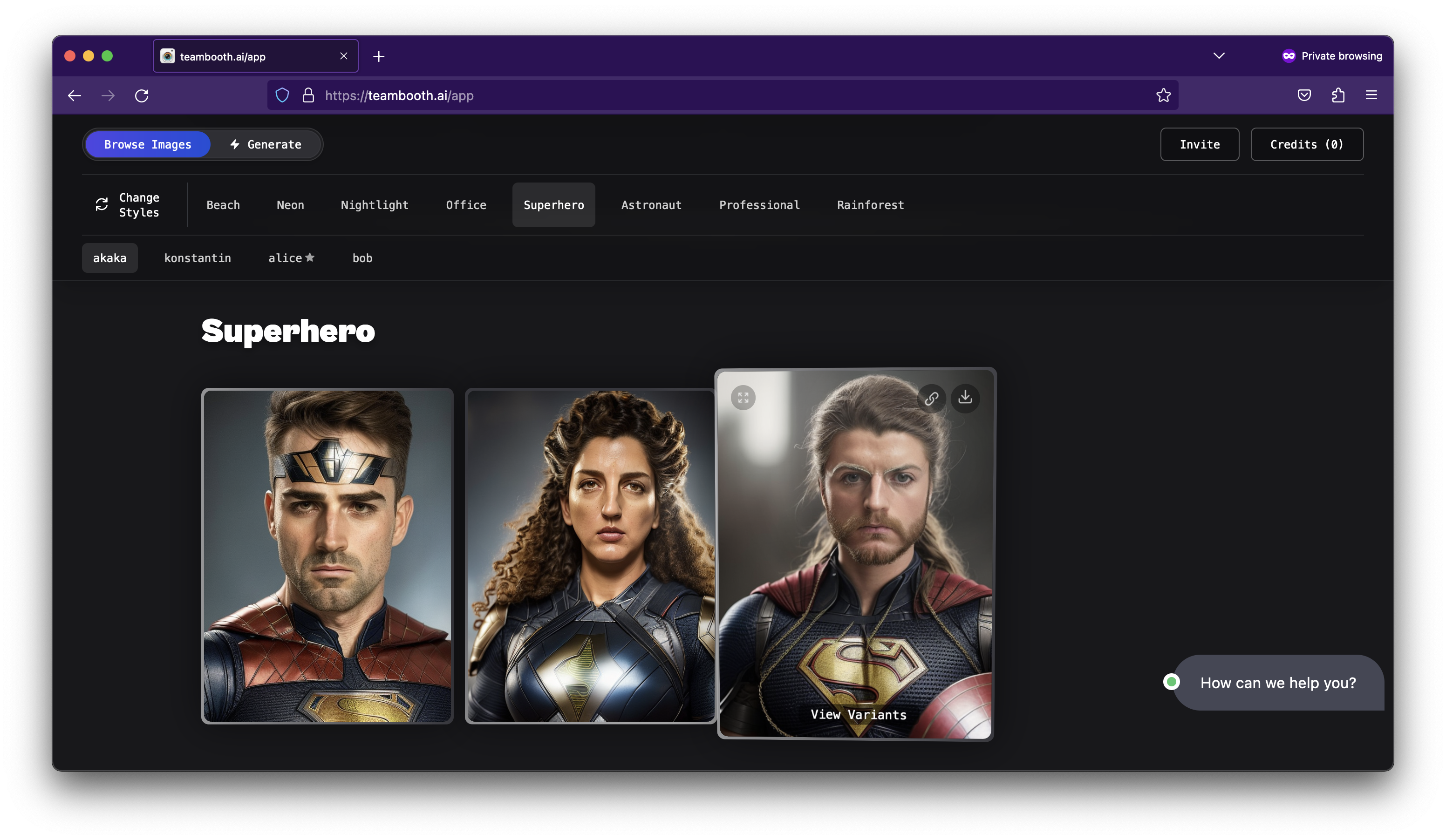Select the Beach style tab
This screenshot has height=840, width=1446.
pos(223,205)
